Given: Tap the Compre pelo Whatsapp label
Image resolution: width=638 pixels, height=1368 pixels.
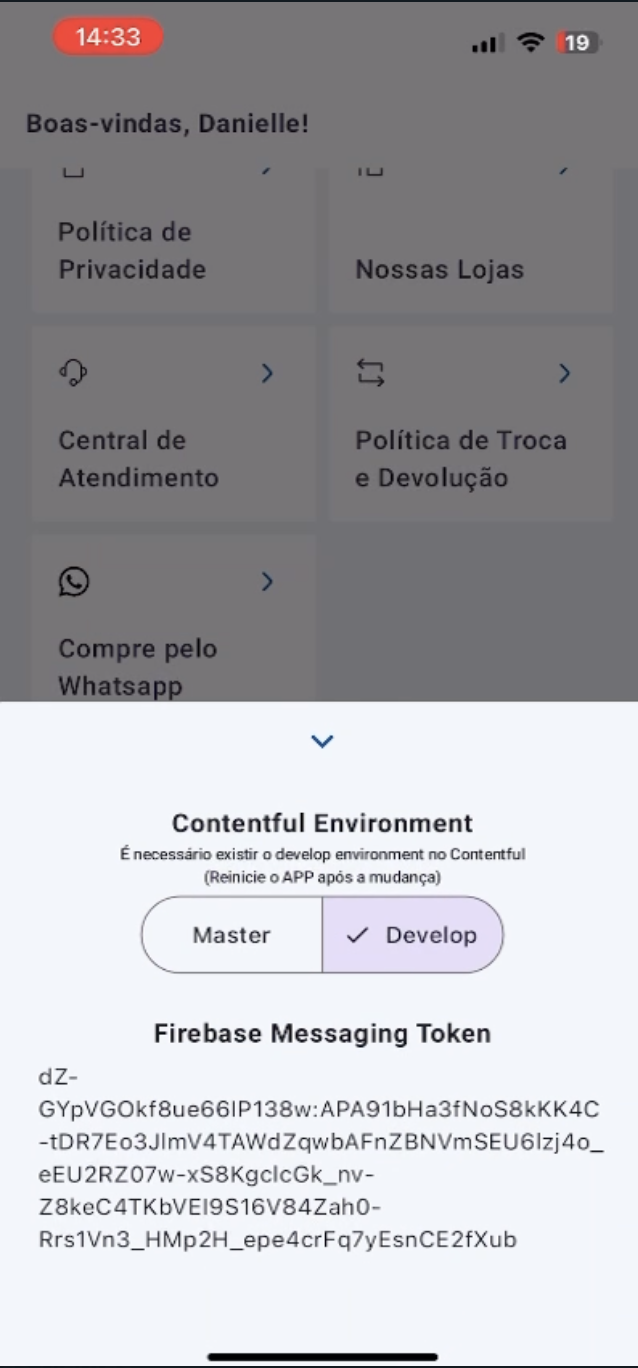Looking at the screenshot, I should [138, 667].
